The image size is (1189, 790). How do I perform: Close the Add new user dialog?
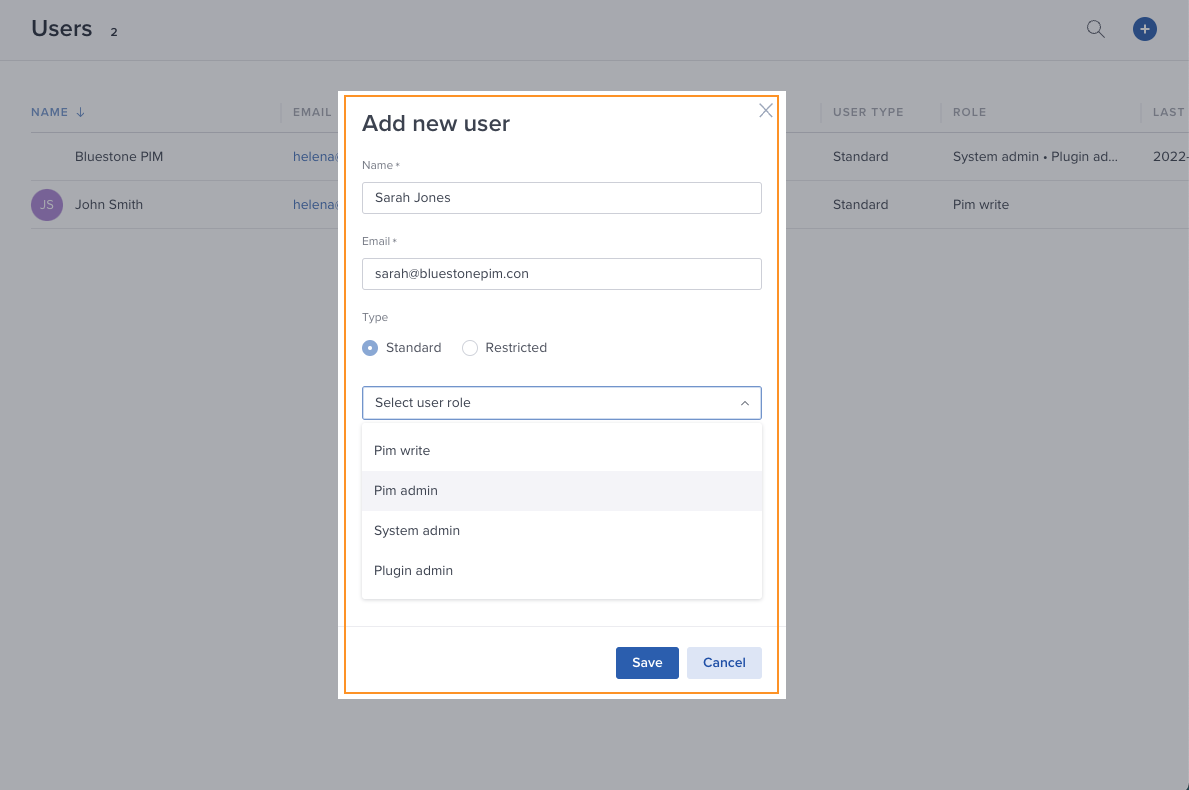click(x=765, y=111)
